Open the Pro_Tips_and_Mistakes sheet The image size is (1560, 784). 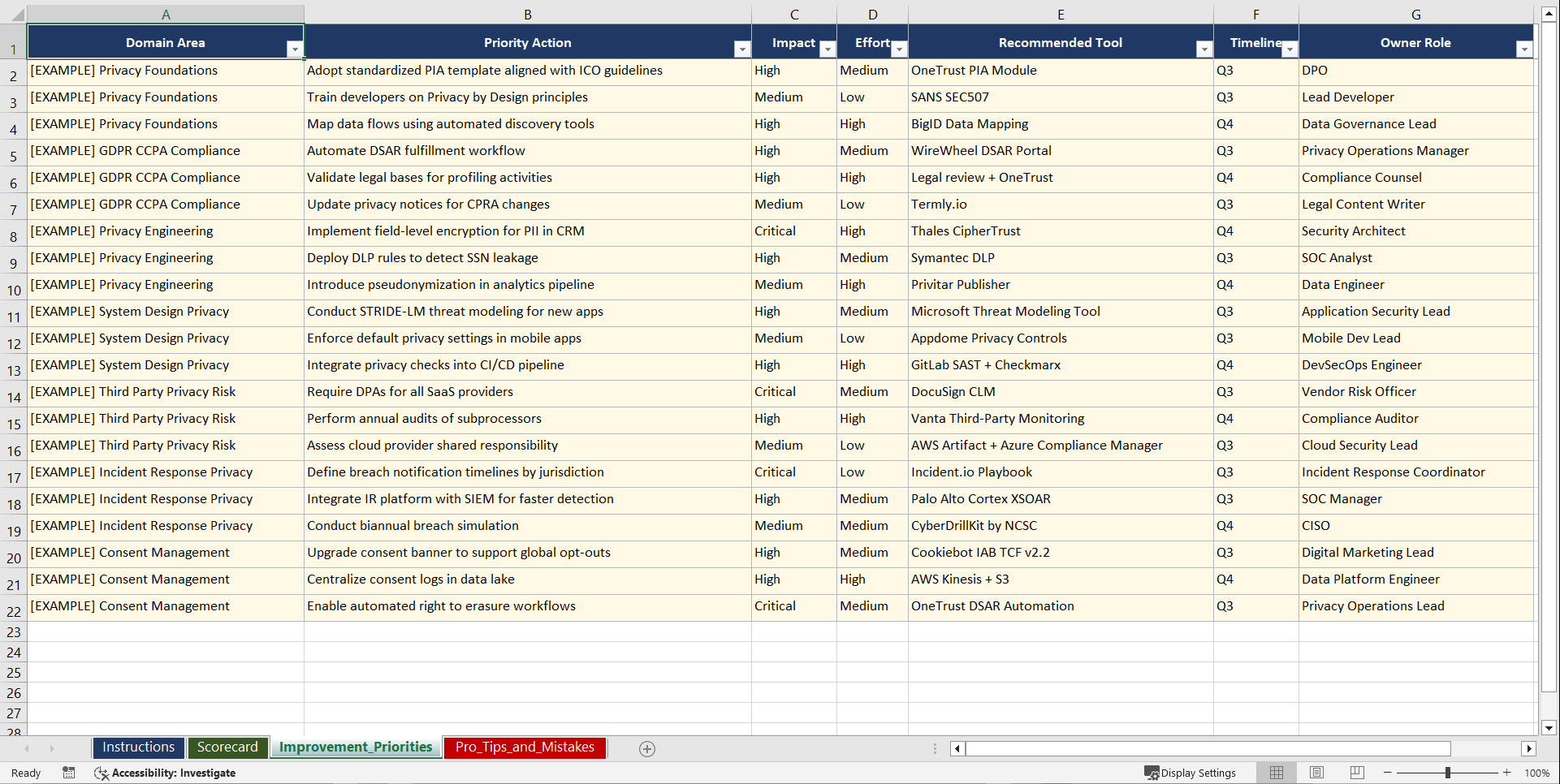524,747
